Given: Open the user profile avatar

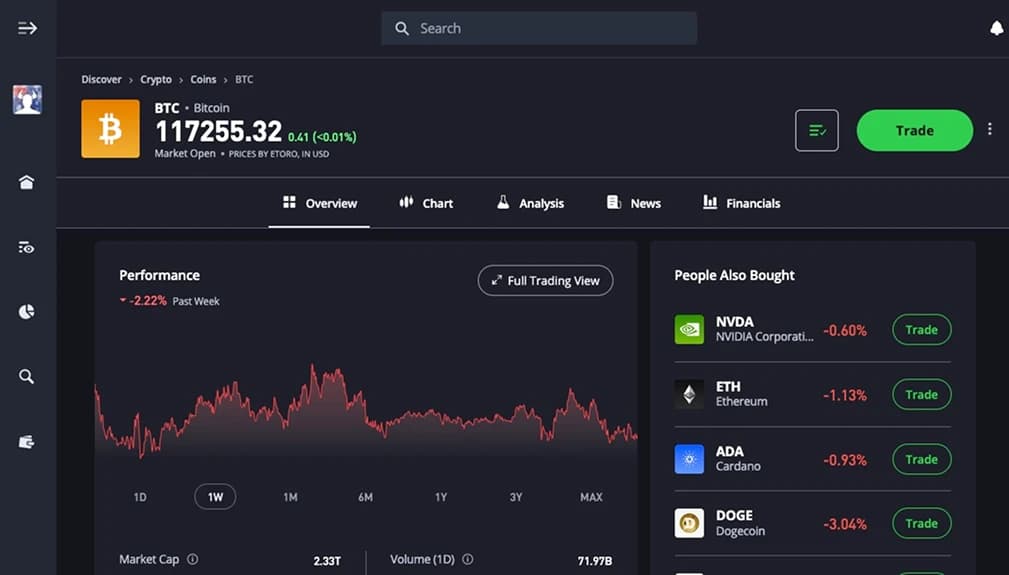Looking at the screenshot, I should point(27,100).
